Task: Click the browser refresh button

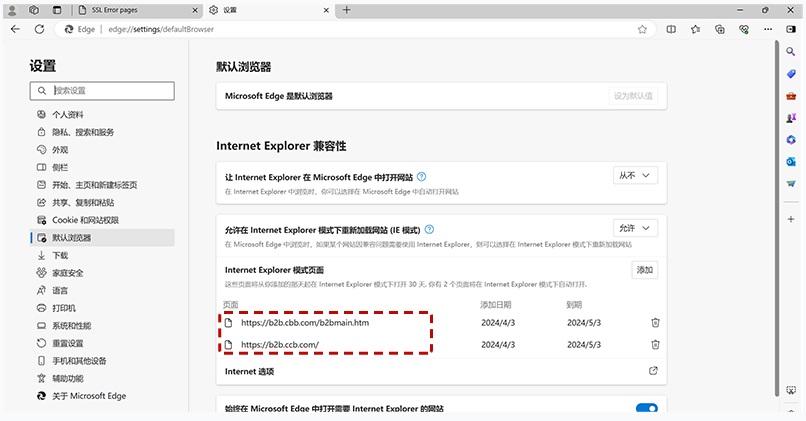Action: 41,30
